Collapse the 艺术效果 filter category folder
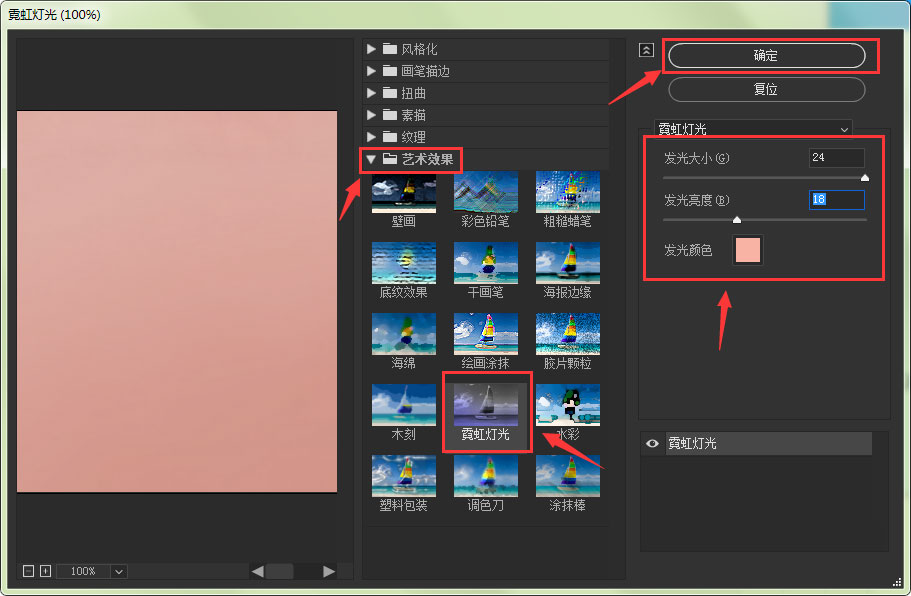The image size is (911, 596). pyautogui.click(x=371, y=158)
